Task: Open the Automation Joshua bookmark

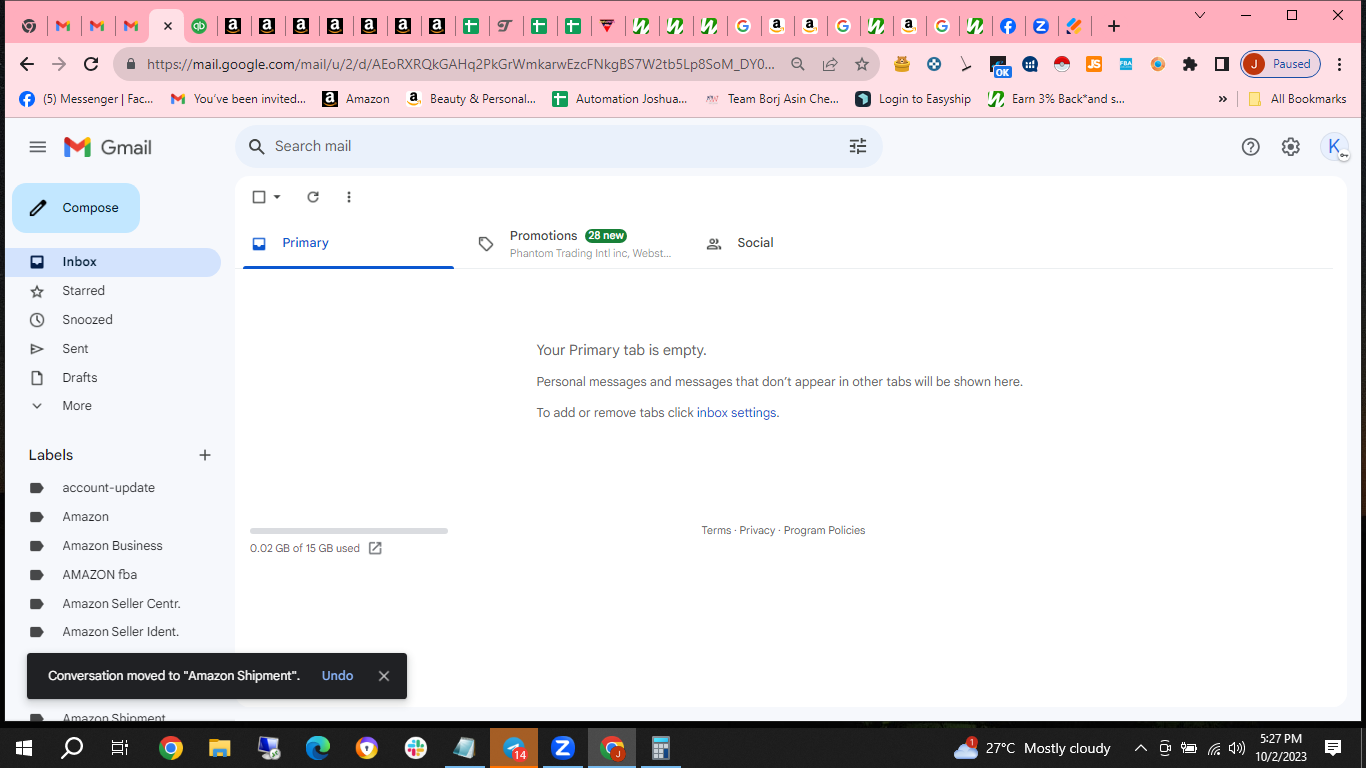Action: click(619, 99)
